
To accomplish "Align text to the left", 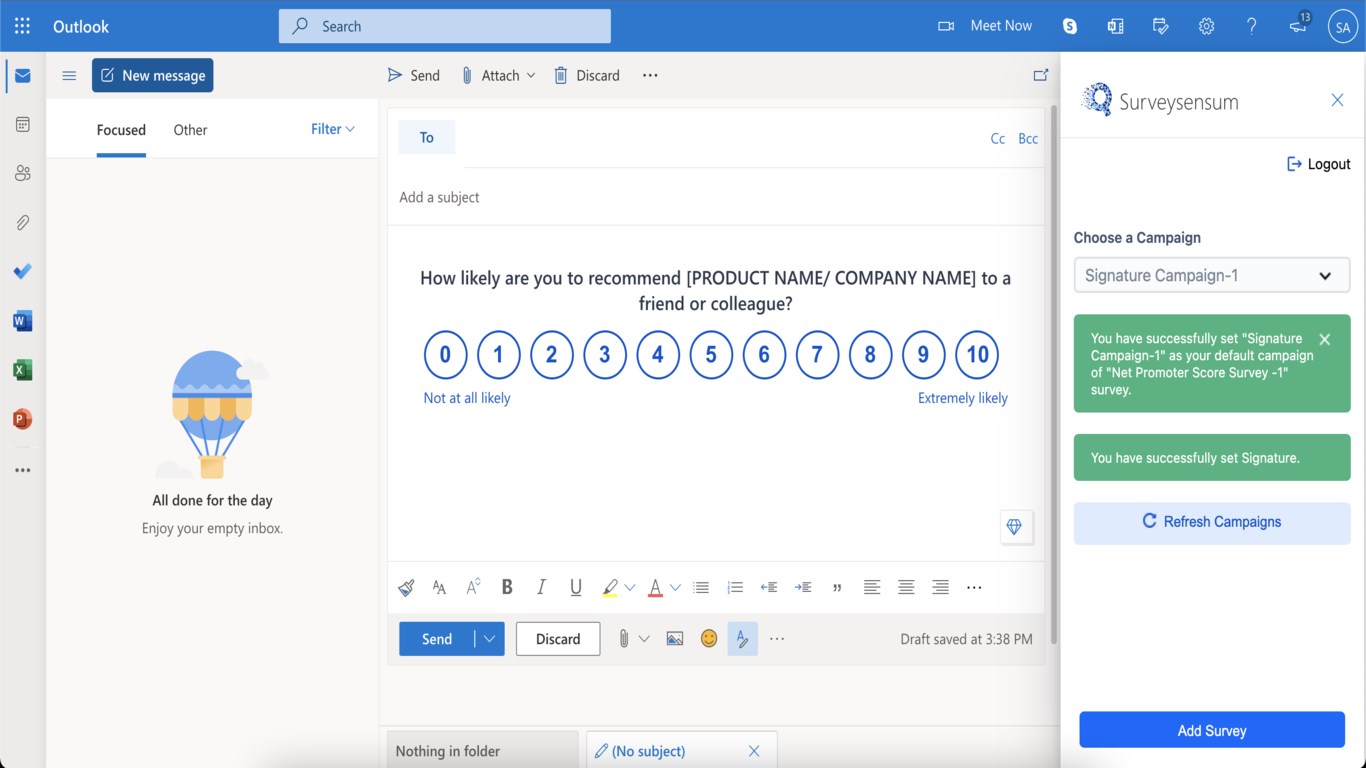I will coord(872,588).
